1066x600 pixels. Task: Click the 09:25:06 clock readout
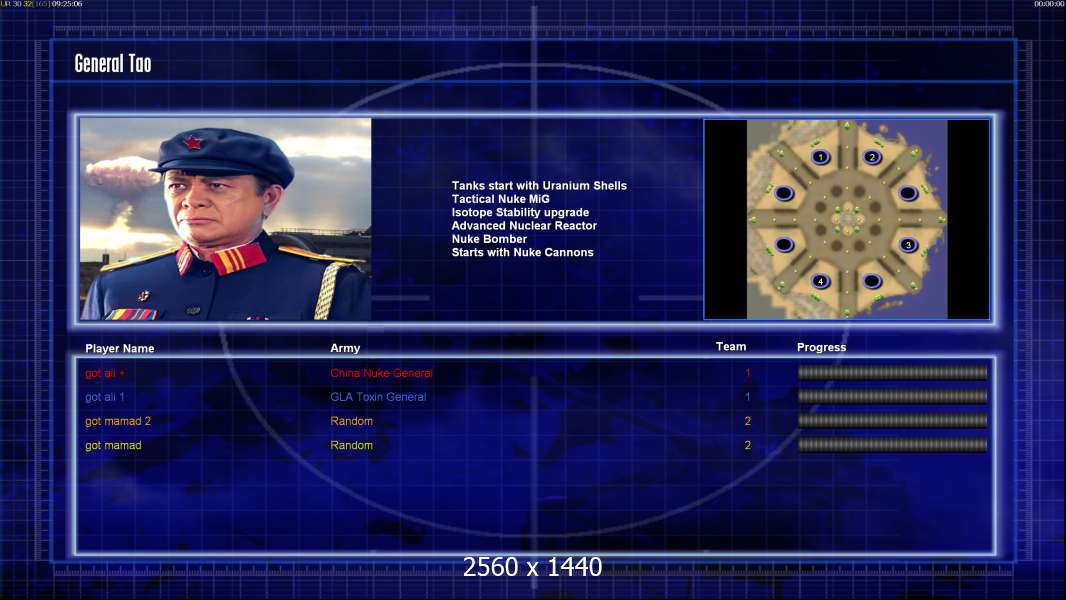click(67, 4)
